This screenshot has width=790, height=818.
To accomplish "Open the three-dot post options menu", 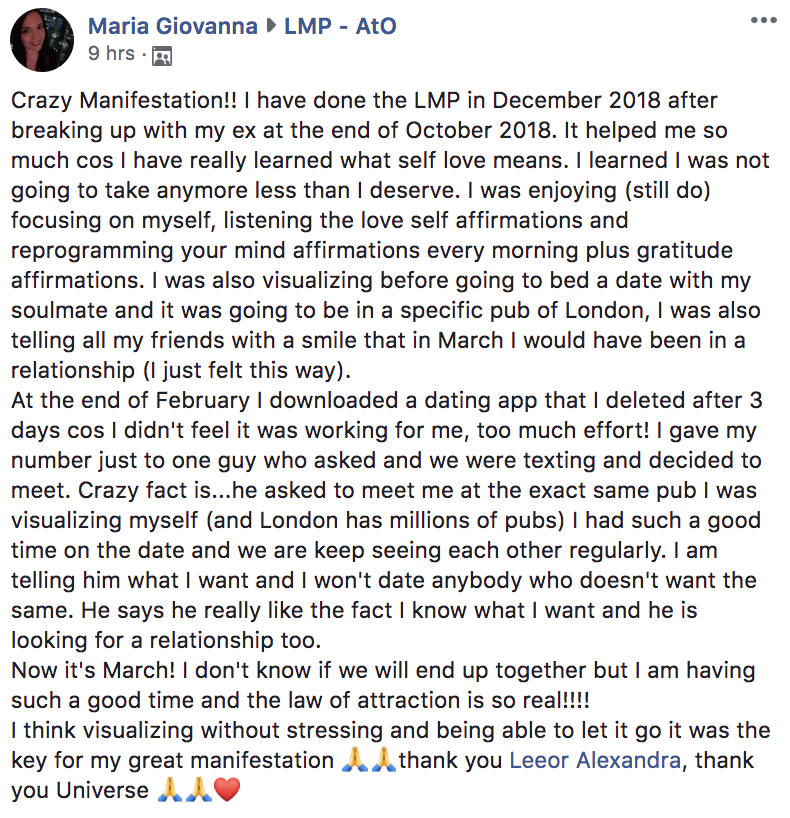I will (763, 21).
